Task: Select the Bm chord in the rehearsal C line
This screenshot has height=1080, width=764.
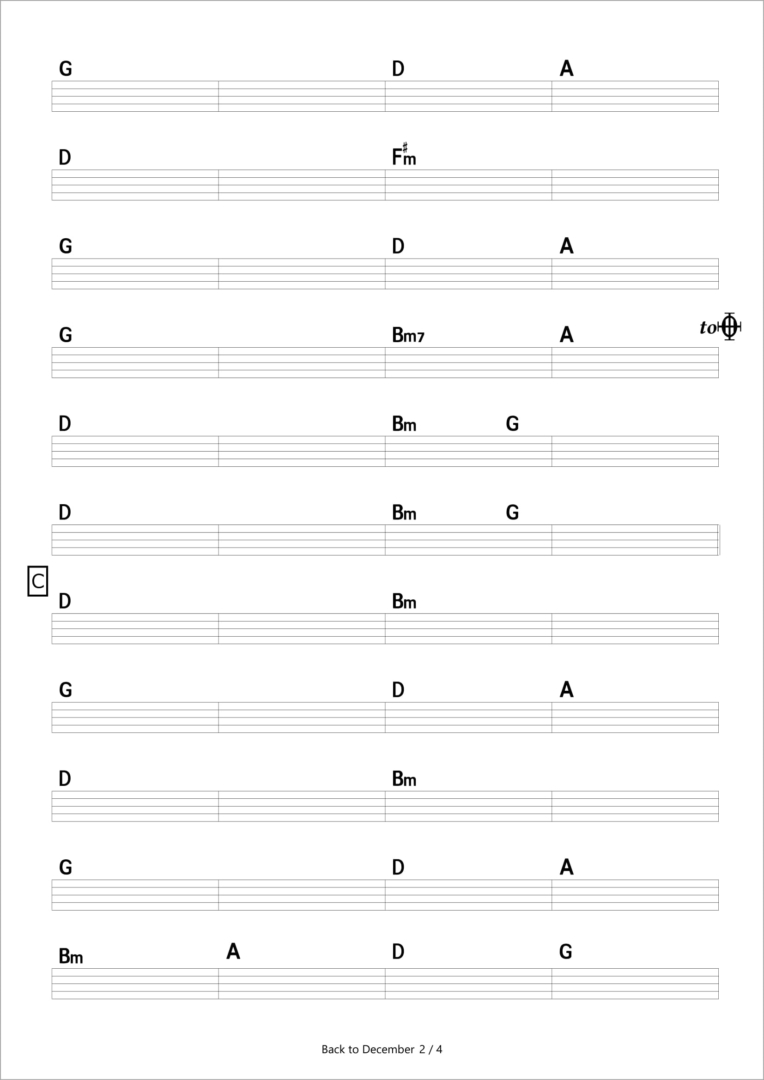Action: (404, 602)
